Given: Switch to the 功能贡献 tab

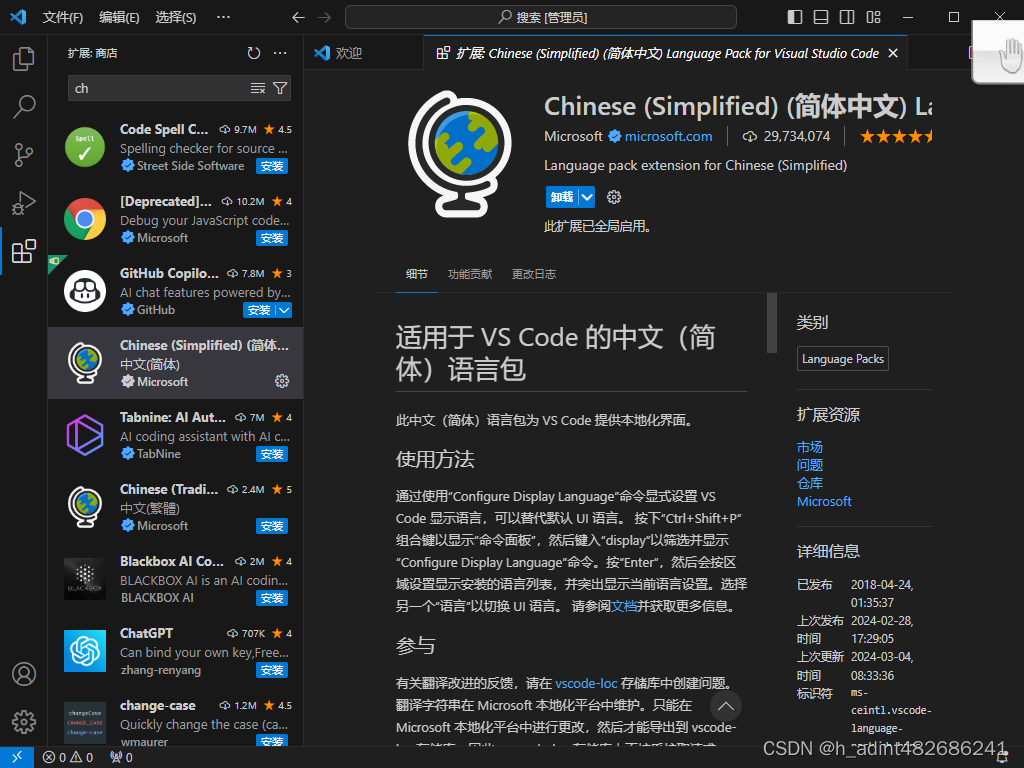Looking at the screenshot, I should click(470, 274).
